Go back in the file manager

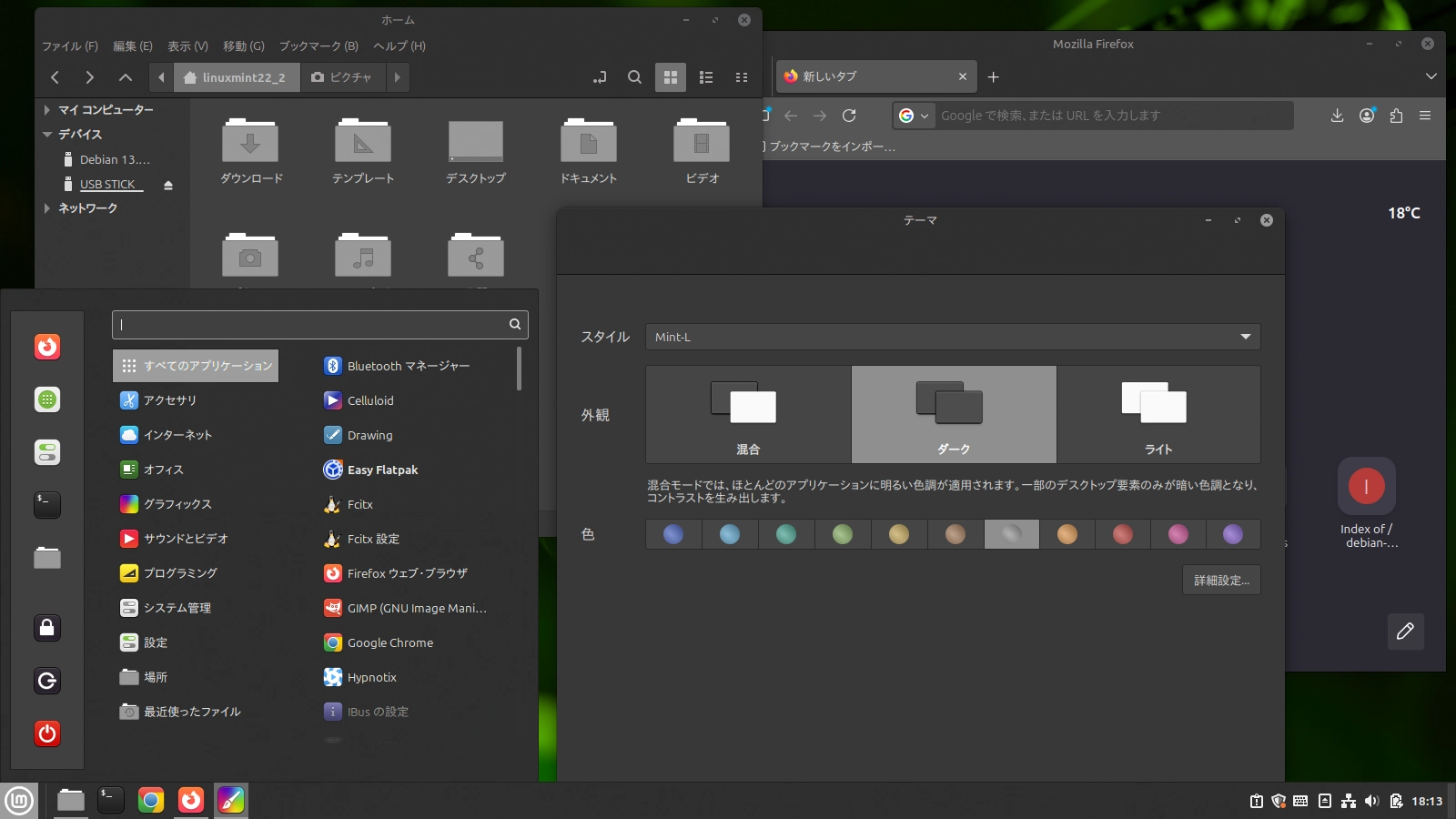point(56,77)
